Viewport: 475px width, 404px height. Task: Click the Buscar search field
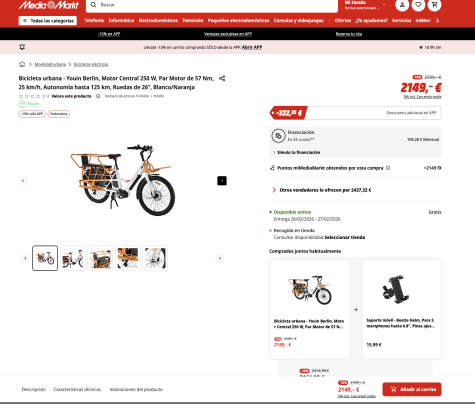coord(212,5)
